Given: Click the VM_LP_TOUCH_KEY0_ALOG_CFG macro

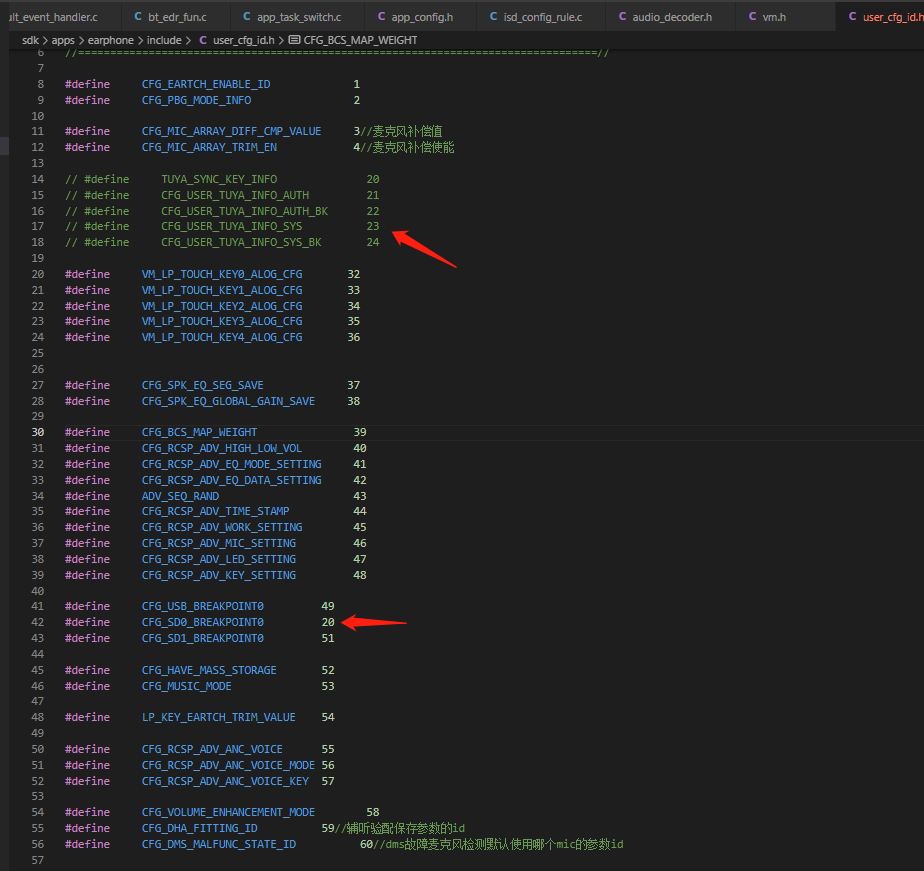Looking at the screenshot, I should pos(222,274).
